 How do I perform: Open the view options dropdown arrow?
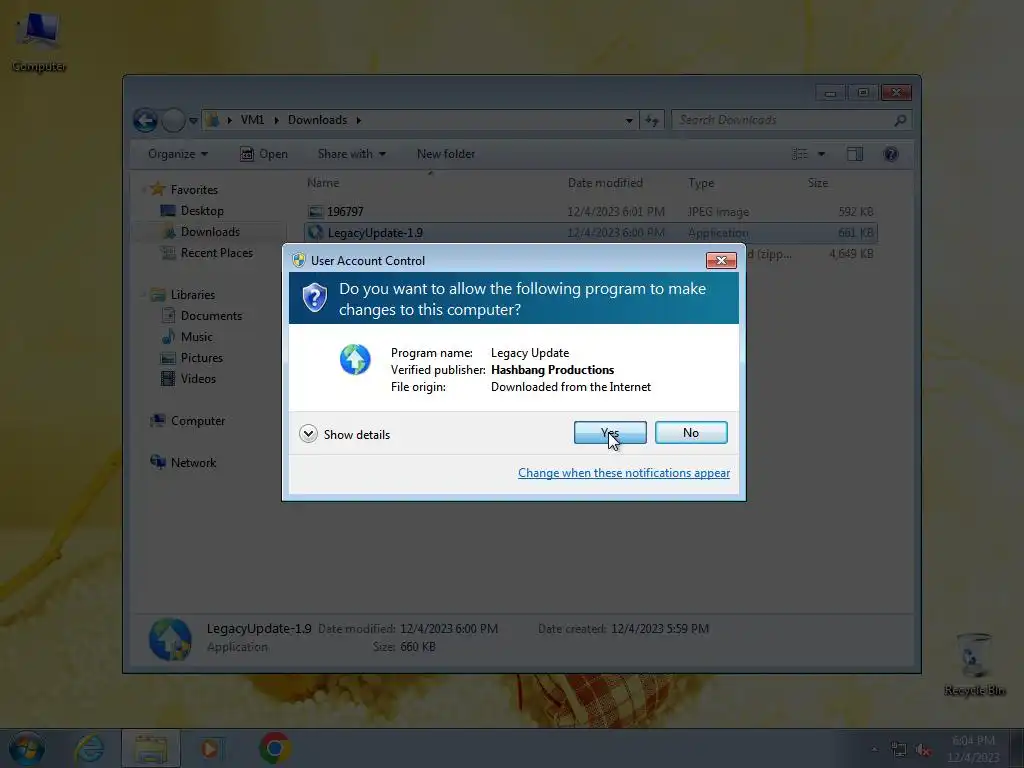click(822, 154)
